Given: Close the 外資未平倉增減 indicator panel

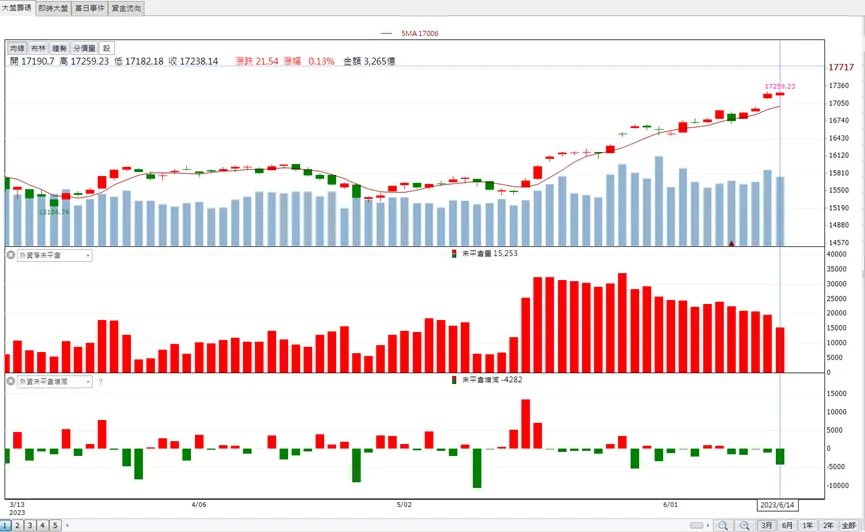Looking at the screenshot, I should [10, 381].
